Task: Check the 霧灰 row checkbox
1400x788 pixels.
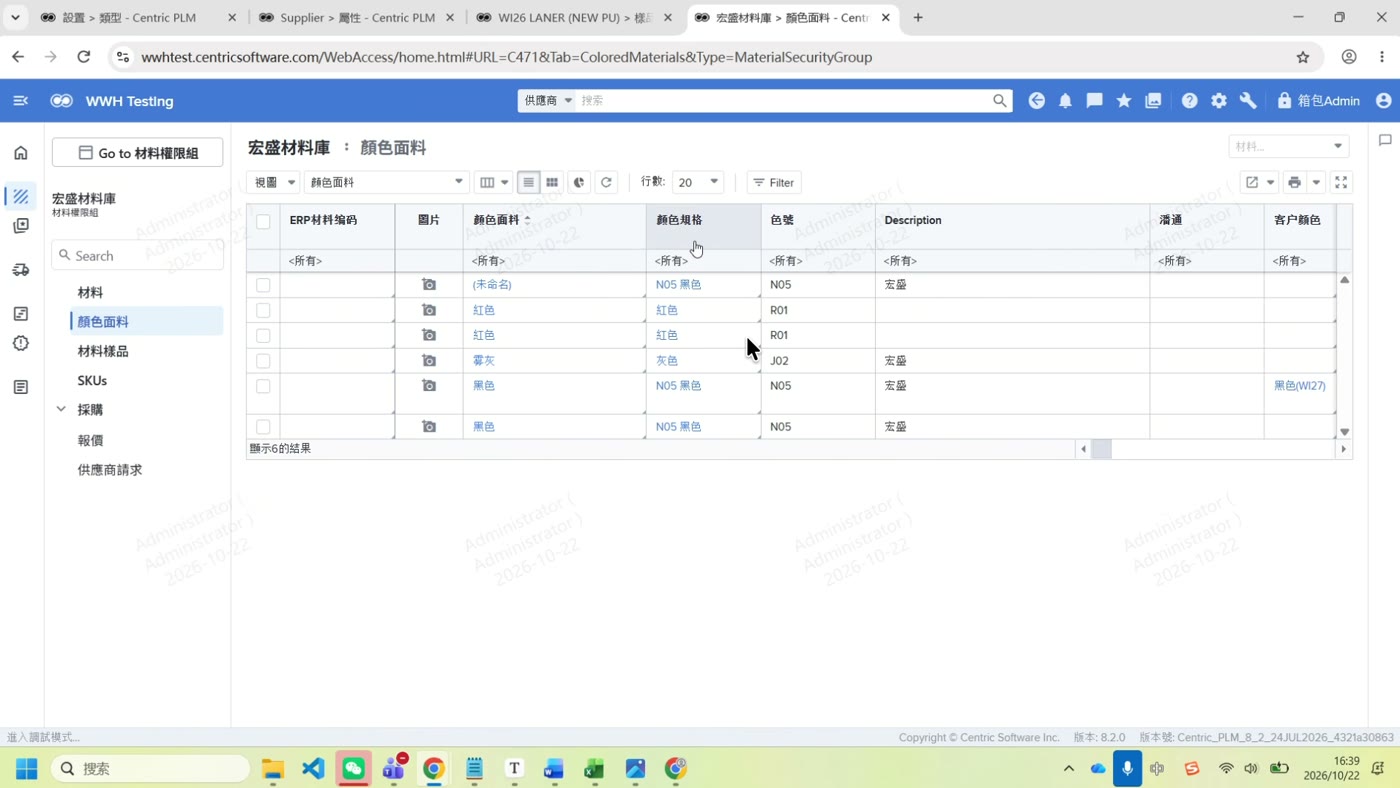Action: 263,360
